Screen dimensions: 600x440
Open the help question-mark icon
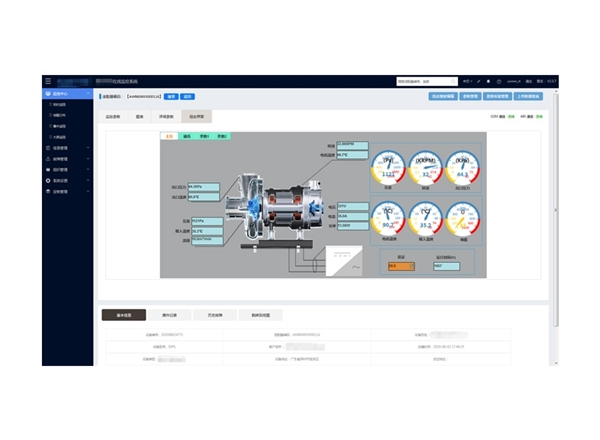[499, 81]
